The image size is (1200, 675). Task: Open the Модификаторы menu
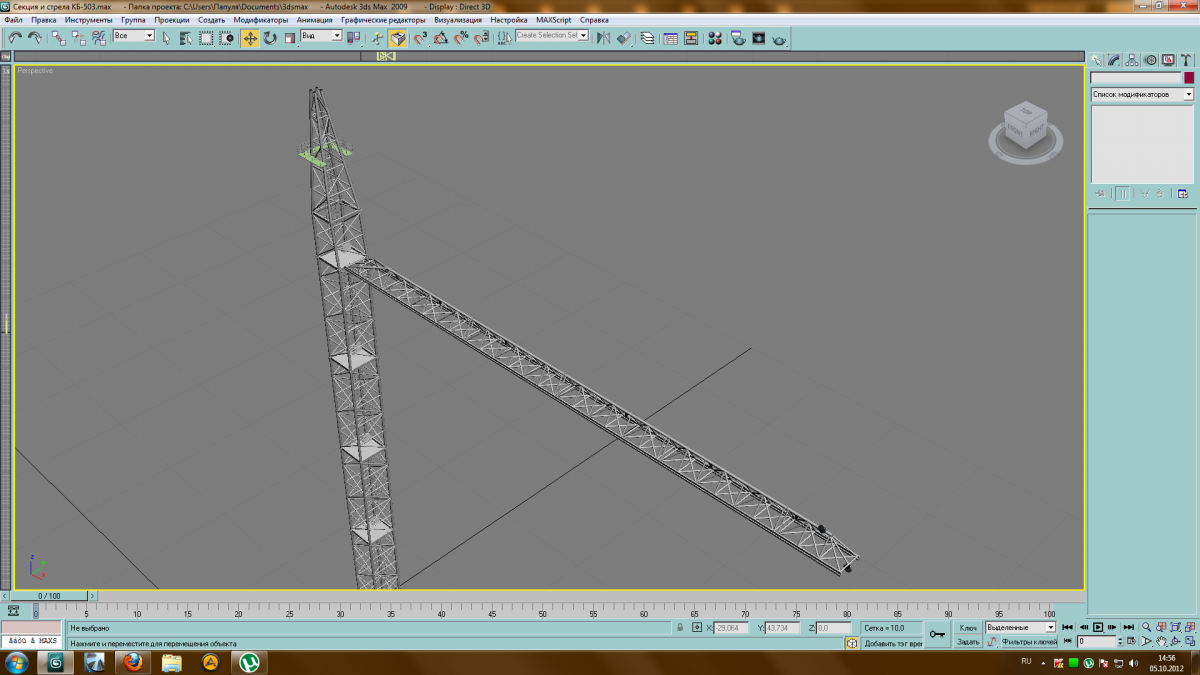click(261, 20)
